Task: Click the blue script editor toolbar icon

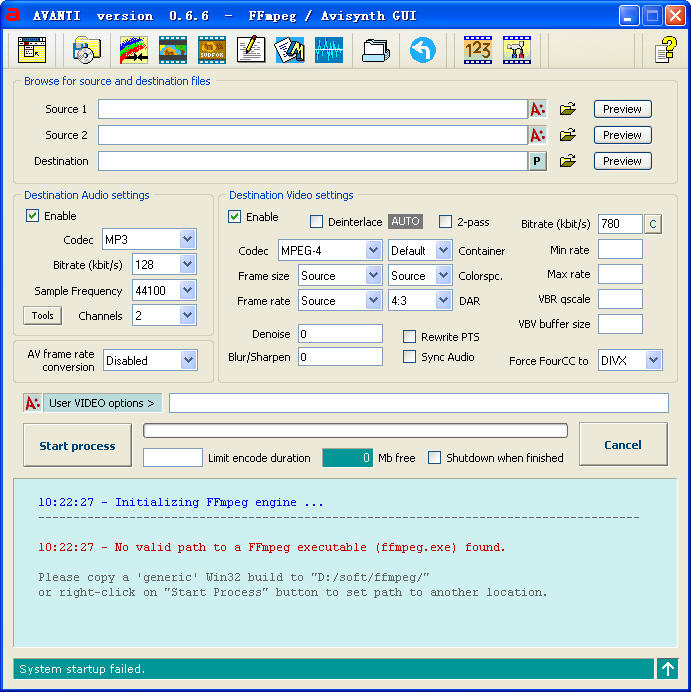Action: 289,50
